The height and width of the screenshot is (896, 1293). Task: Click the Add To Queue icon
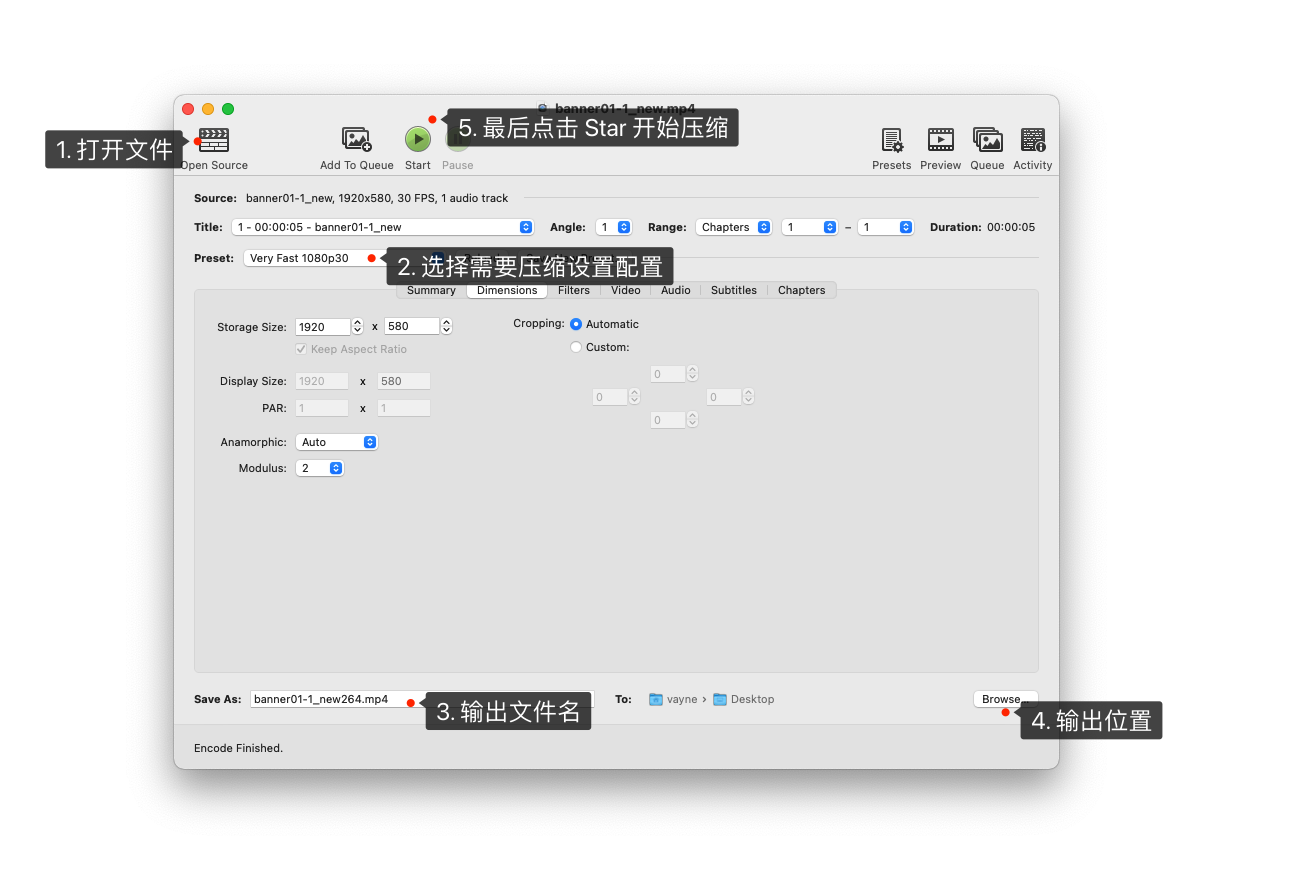356,140
